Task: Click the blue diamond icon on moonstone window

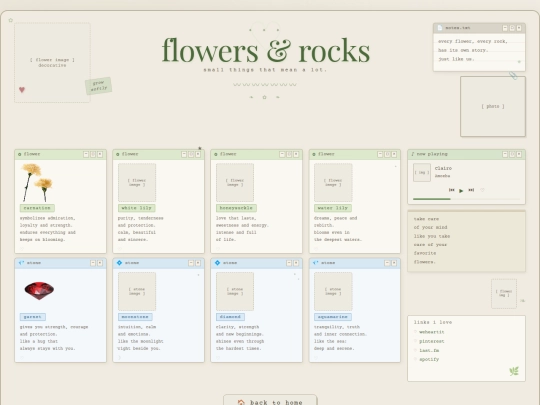Action: pyautogui.click(x=119, y=263)
